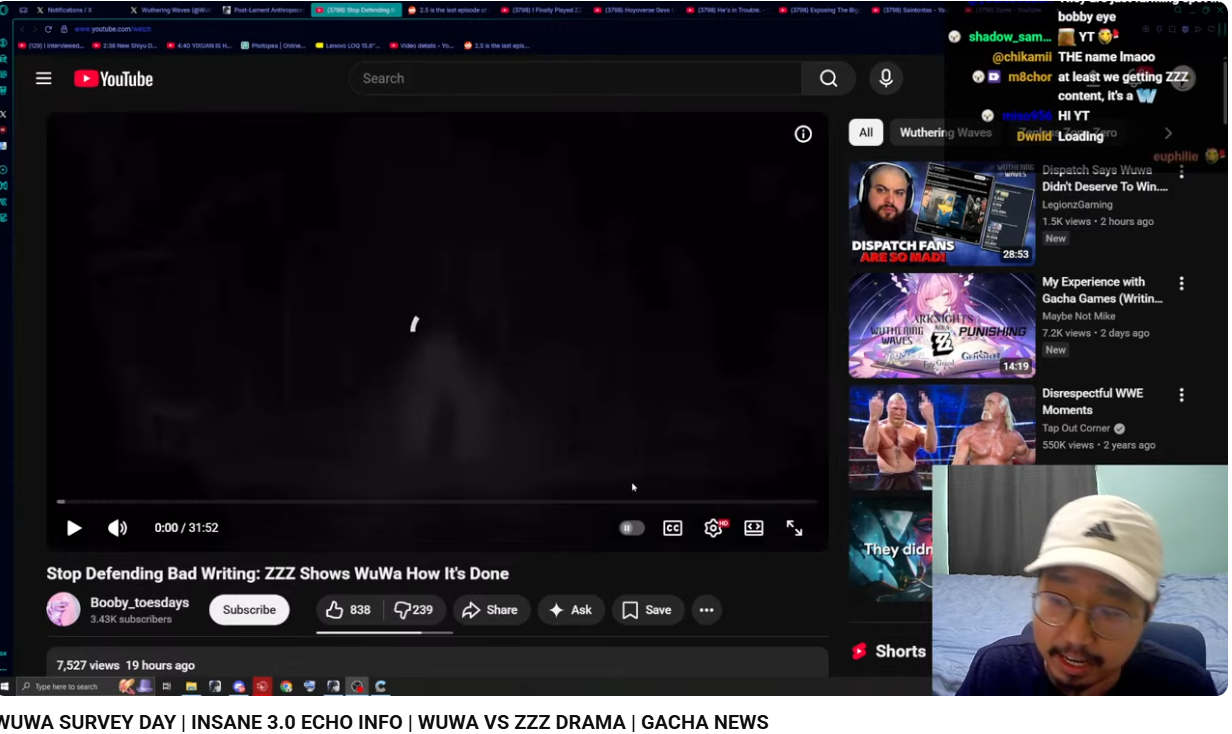The height and width of the screenshot is (734, 1232).
Task: Subscribe to Booby_toesdays
Action: (x=249, y=610)
